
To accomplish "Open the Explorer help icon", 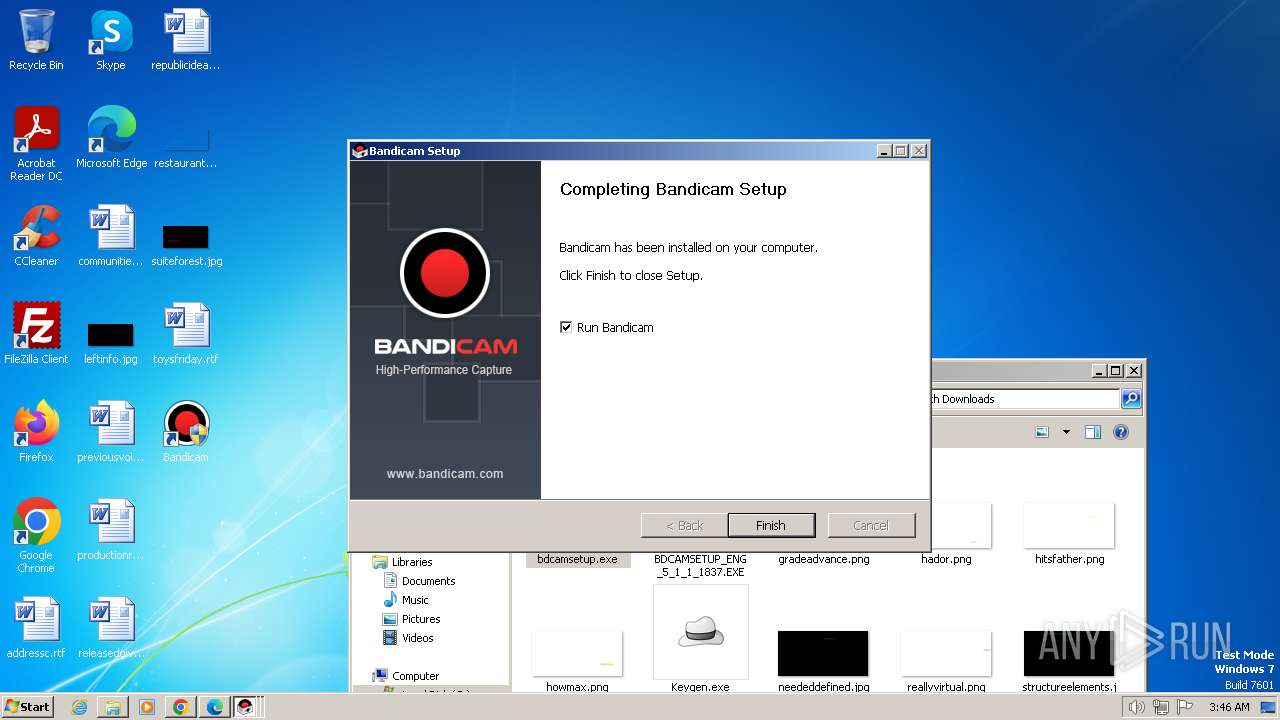I will pyautogui.click(x=1121, y=432).
